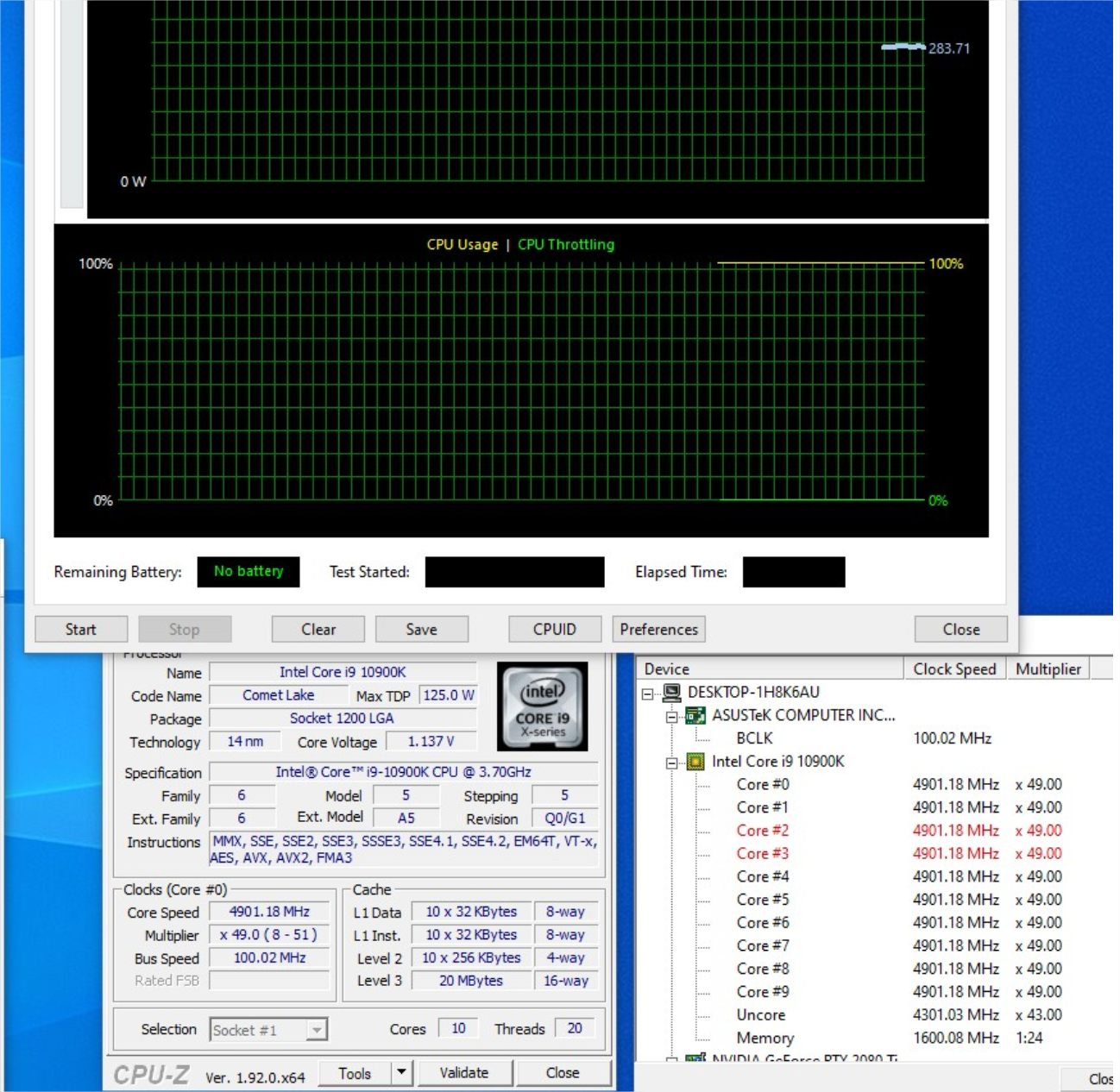The height and width of the screenshot is (1092, 1120).
Task: Click the CPU name field Intel Core i9 10900K
Action: (343, 673)
